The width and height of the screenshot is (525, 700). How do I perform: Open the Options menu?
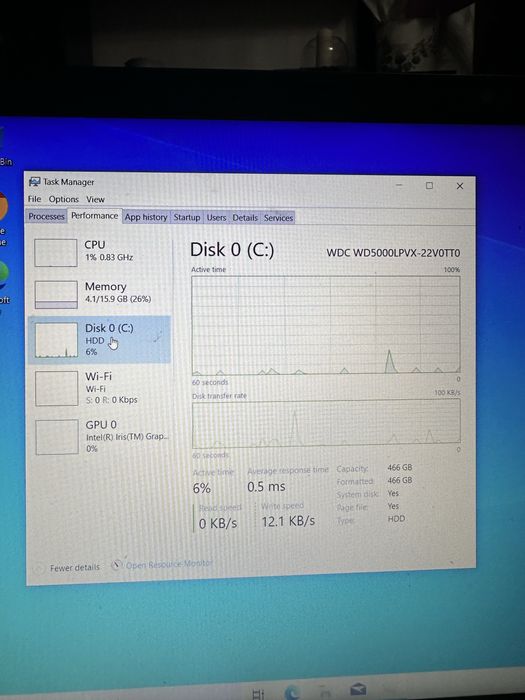64,199
